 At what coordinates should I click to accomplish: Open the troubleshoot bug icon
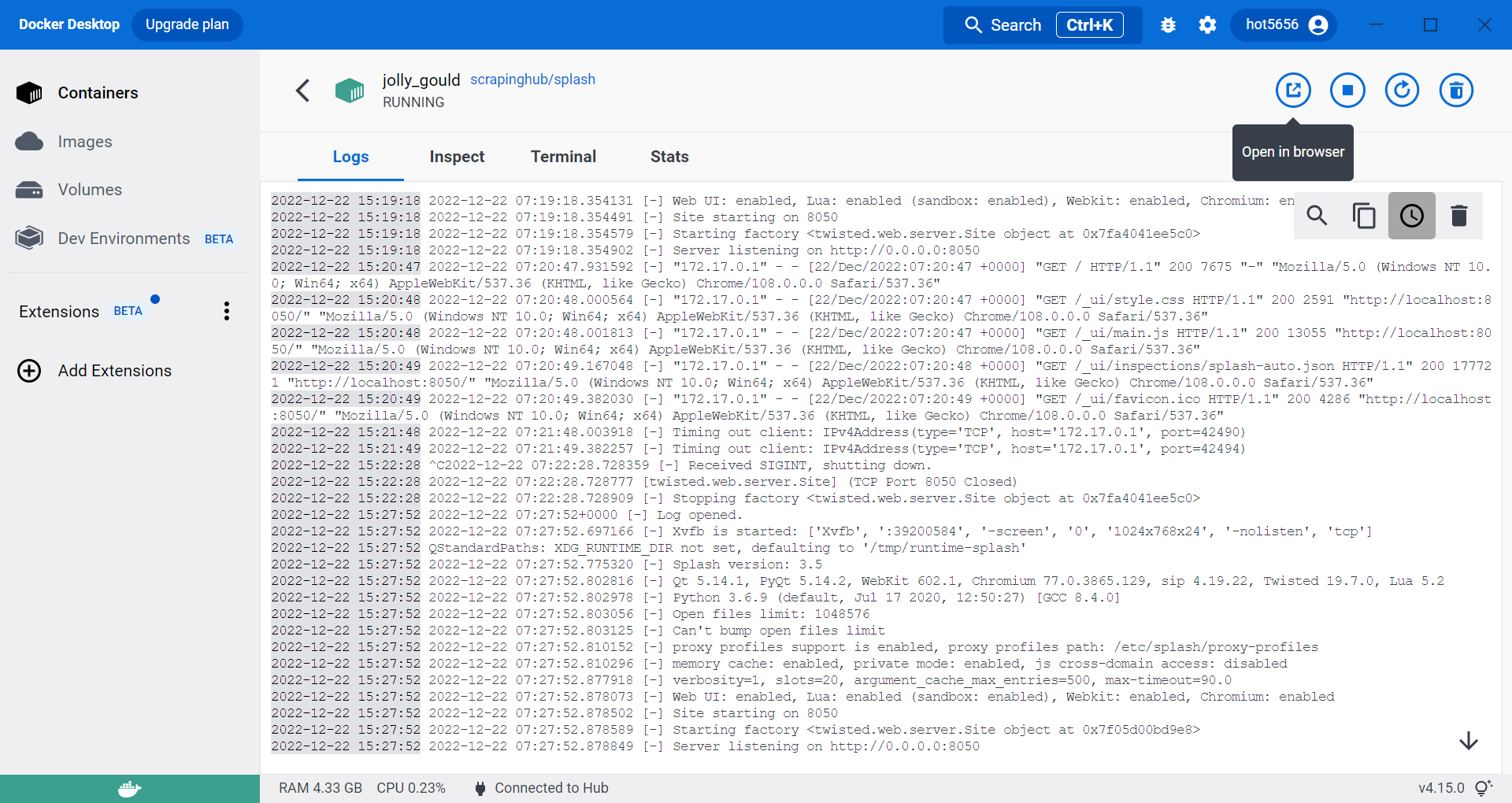[1168, 25]
